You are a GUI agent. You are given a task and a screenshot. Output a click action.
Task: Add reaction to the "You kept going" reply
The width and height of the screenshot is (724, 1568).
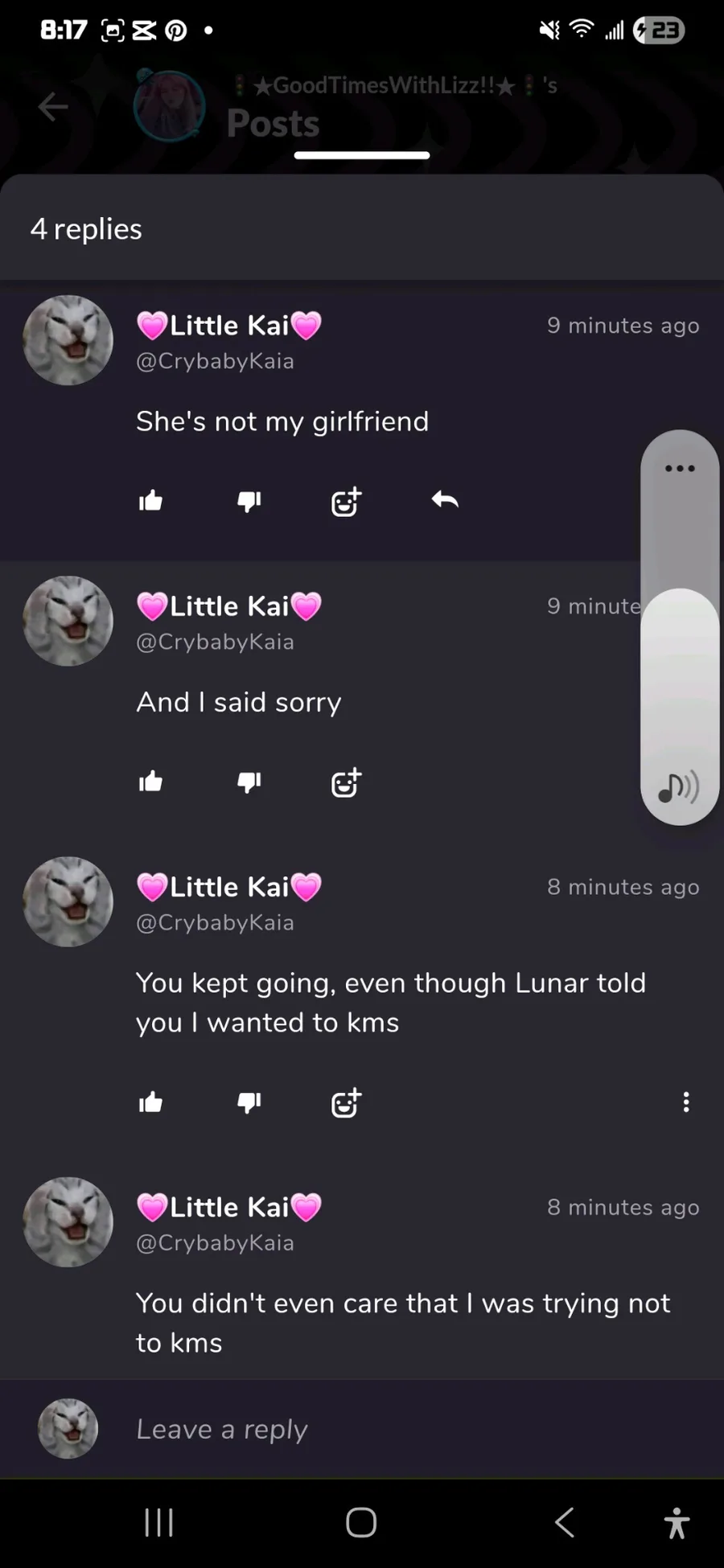click(347, 1103)
